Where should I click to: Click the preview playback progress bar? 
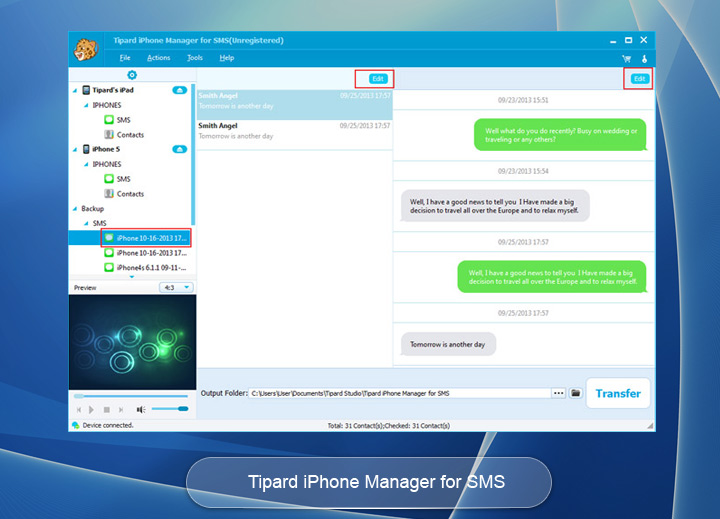131,396
